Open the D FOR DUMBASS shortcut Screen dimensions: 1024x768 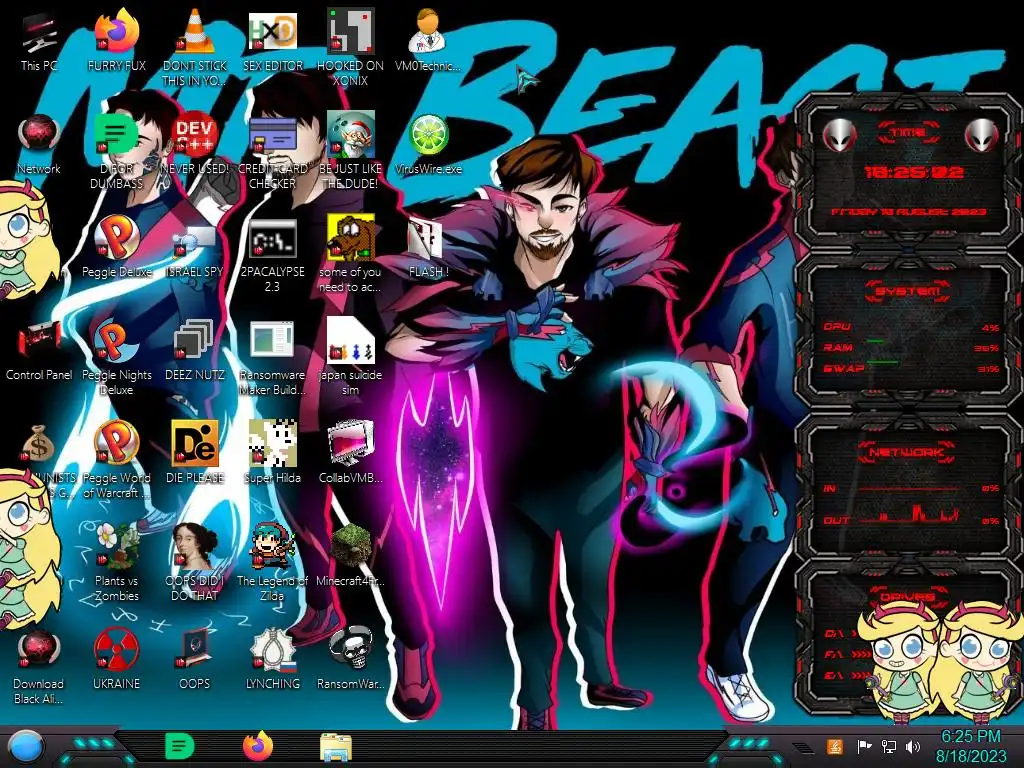[116, 150]
